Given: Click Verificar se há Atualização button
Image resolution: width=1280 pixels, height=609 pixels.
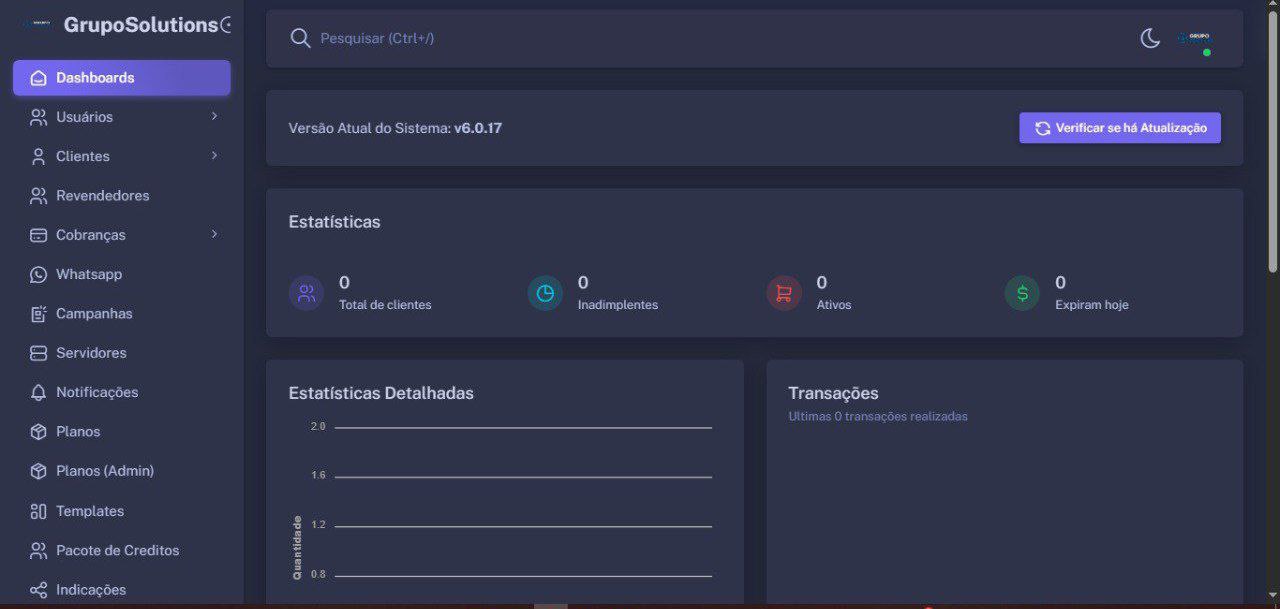Looking at the screenshot, I should 1120,128.
